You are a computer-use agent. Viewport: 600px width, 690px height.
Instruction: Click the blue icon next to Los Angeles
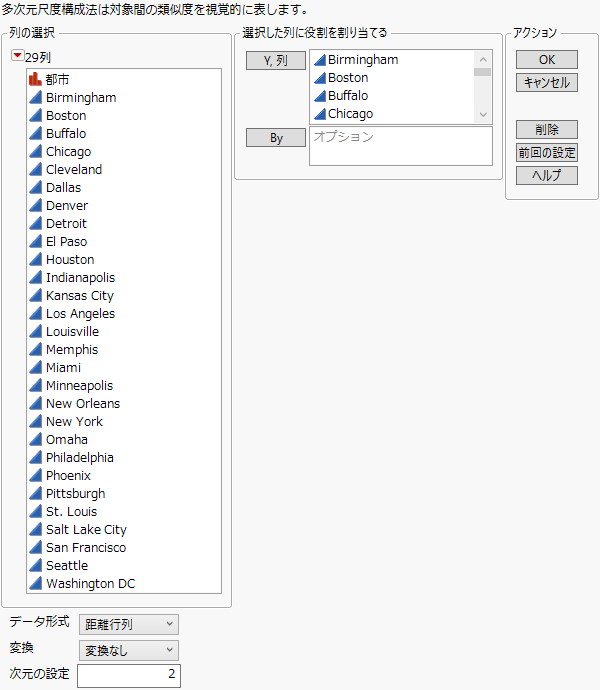(35, 313)
